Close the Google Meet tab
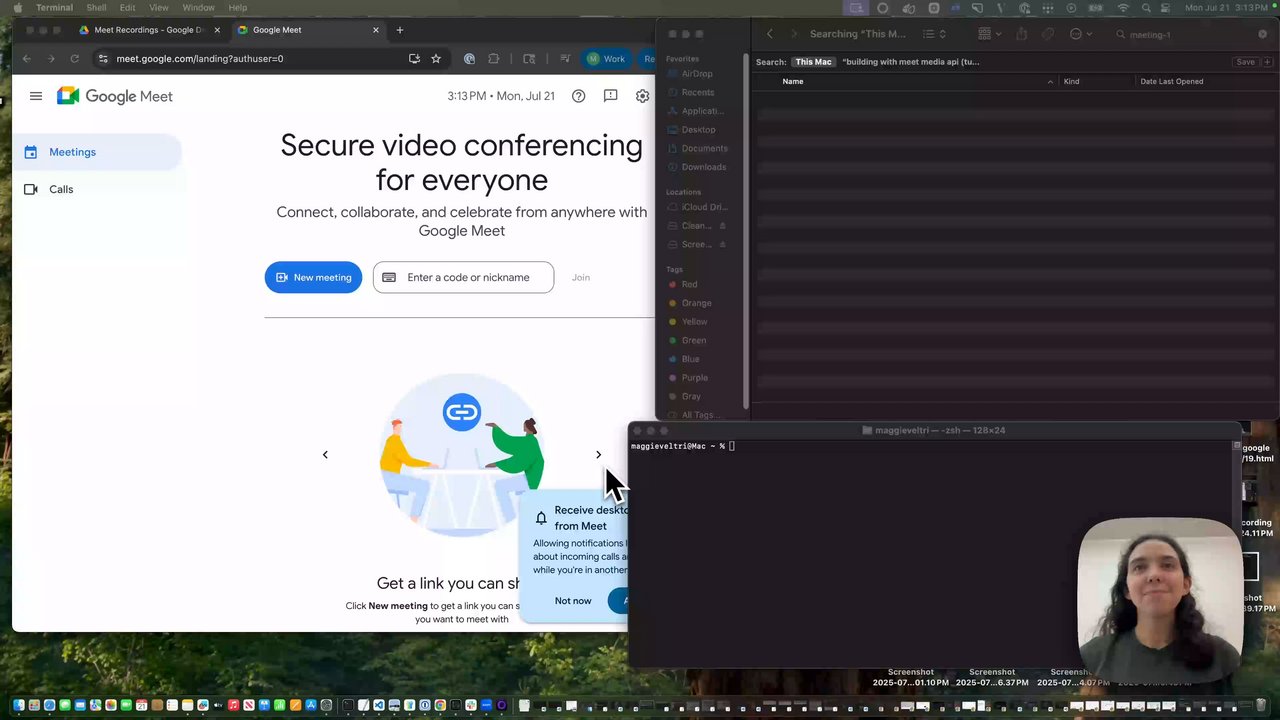 tap(376, 30)
